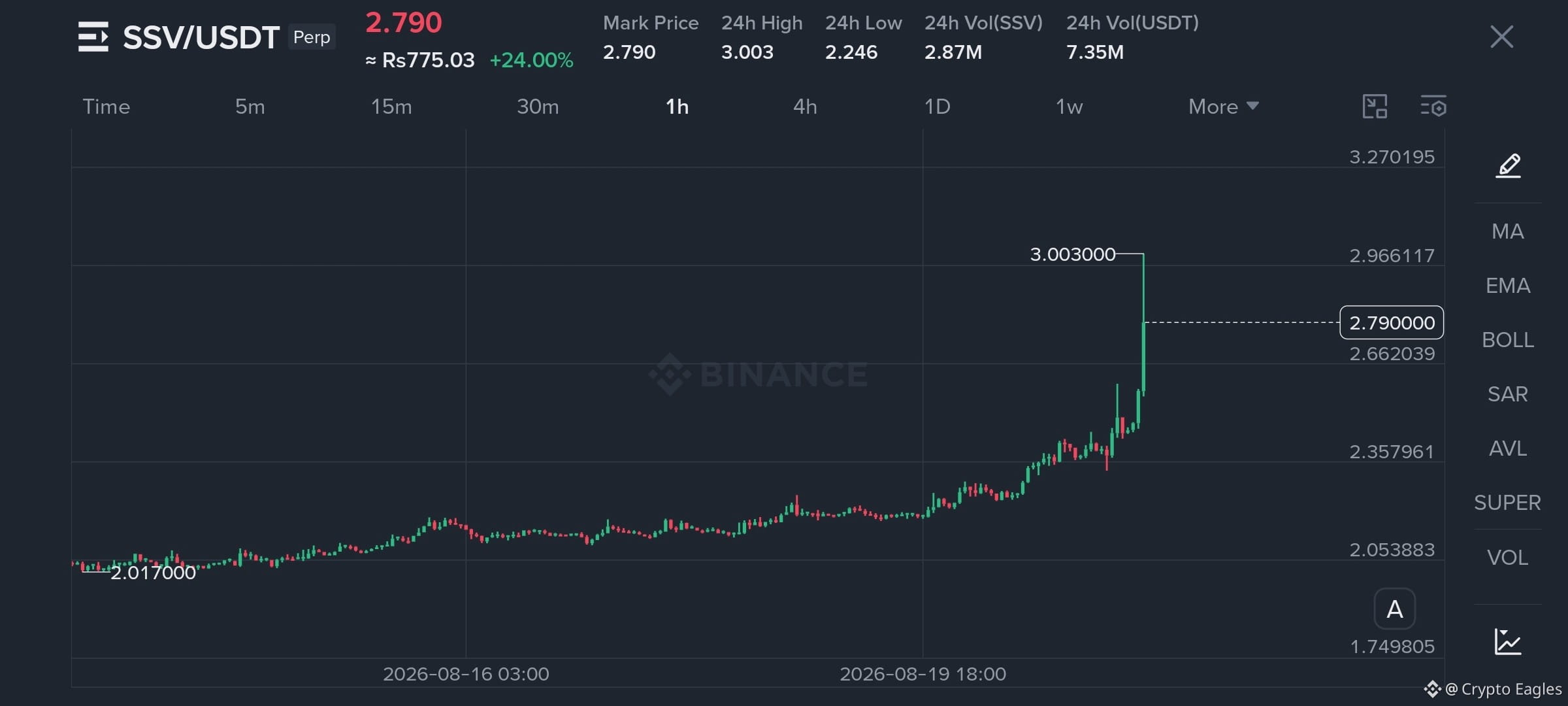Toggle the EMA indicator

point(1508,286)
